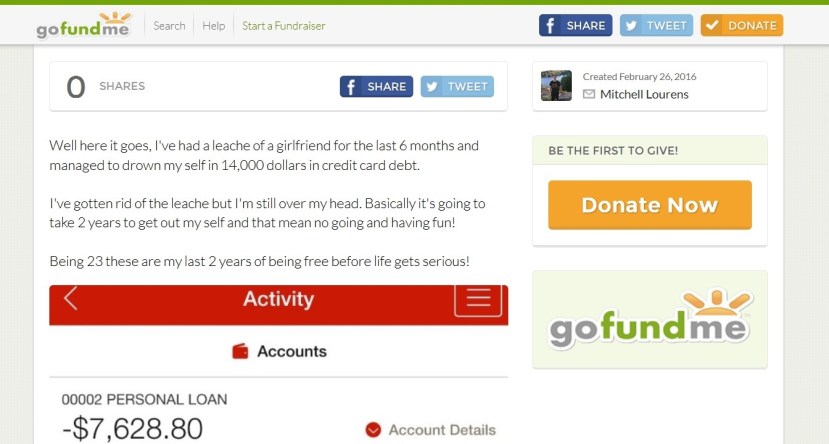This screenshot has width=829, height=444.
Task: Click the GoFundMe logo in the sidebar
Action: tap(650, 319)
